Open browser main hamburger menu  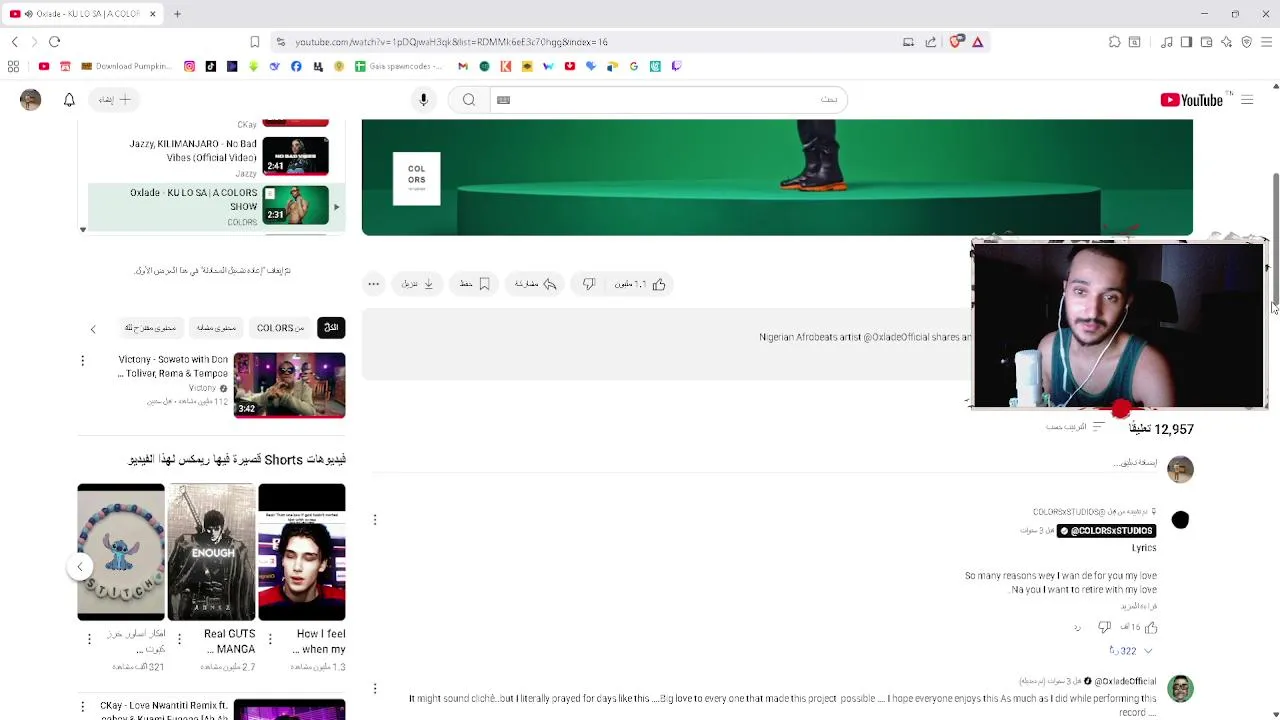1267,42
